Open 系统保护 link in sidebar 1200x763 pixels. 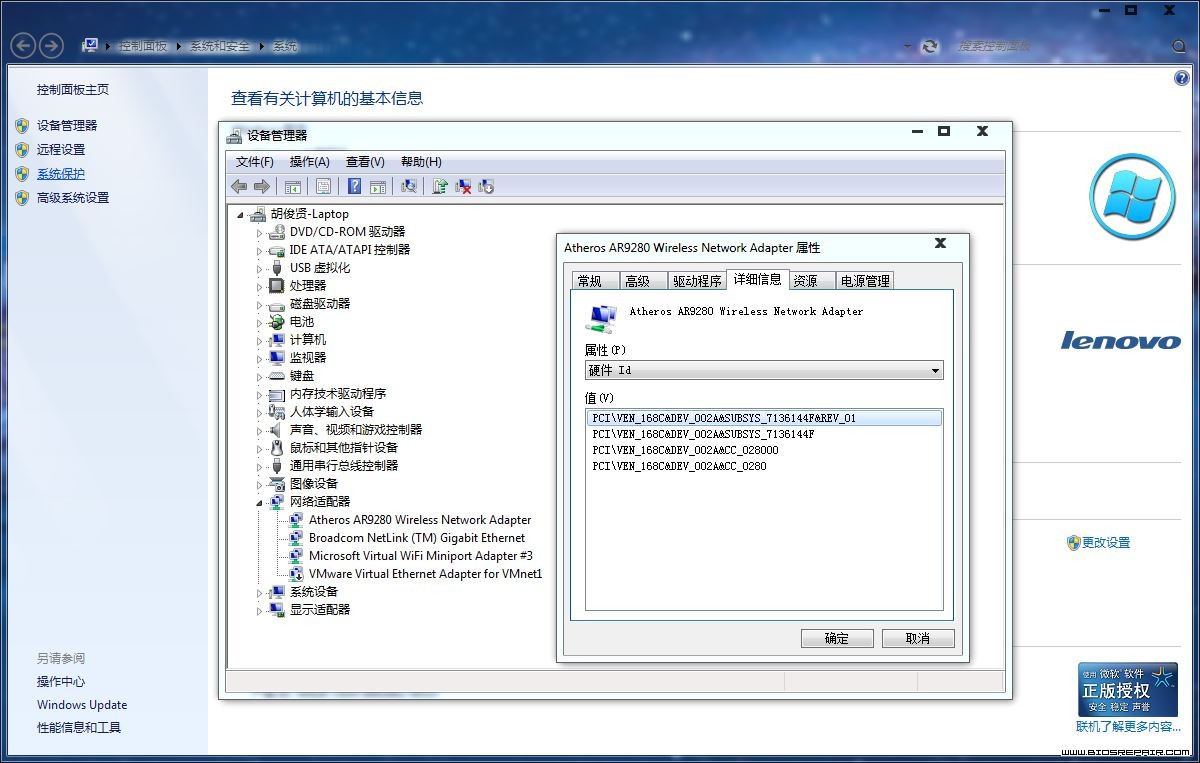pos(61,174)
